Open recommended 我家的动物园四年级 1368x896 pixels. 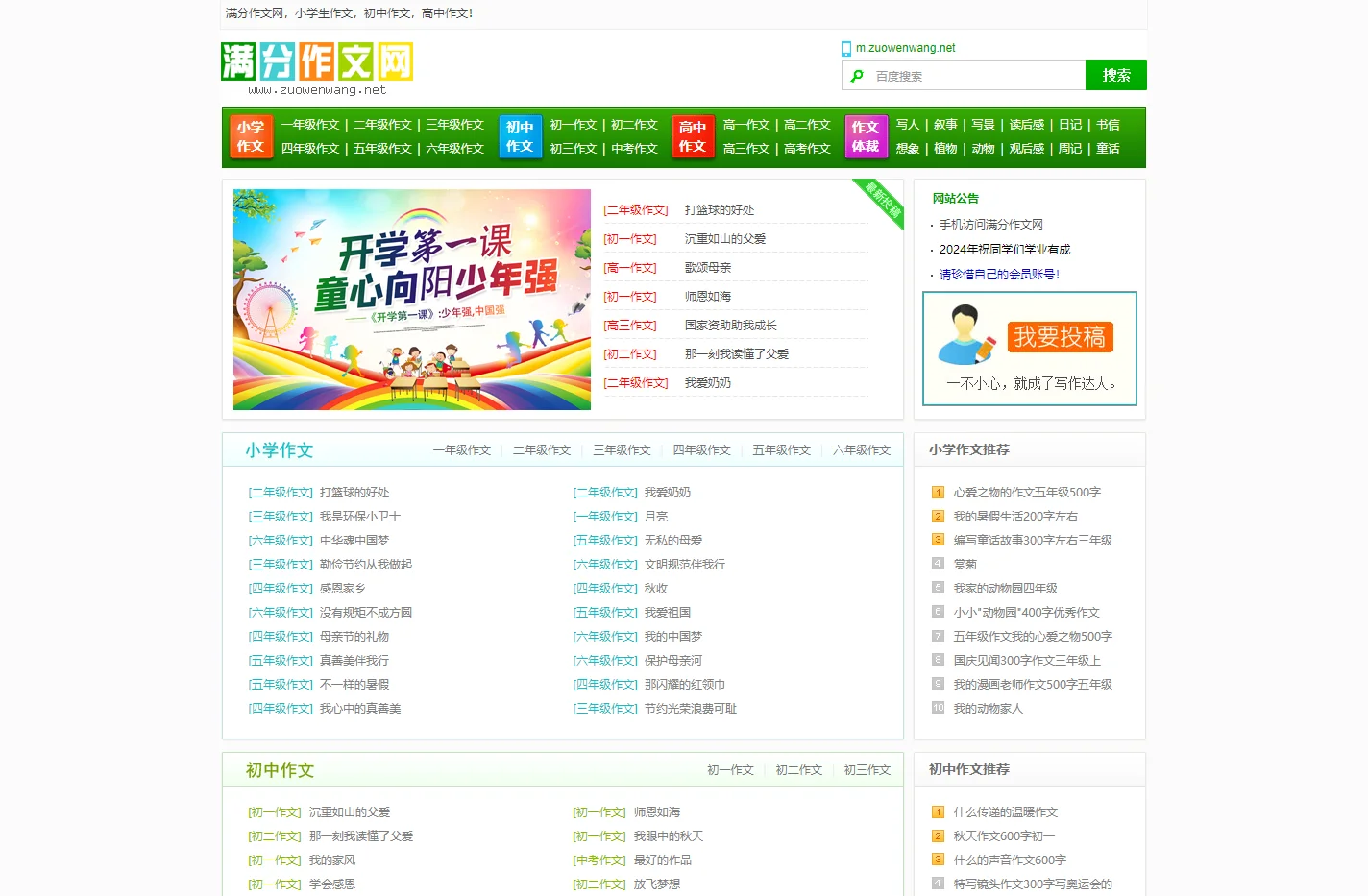[x=1005, y=589]
